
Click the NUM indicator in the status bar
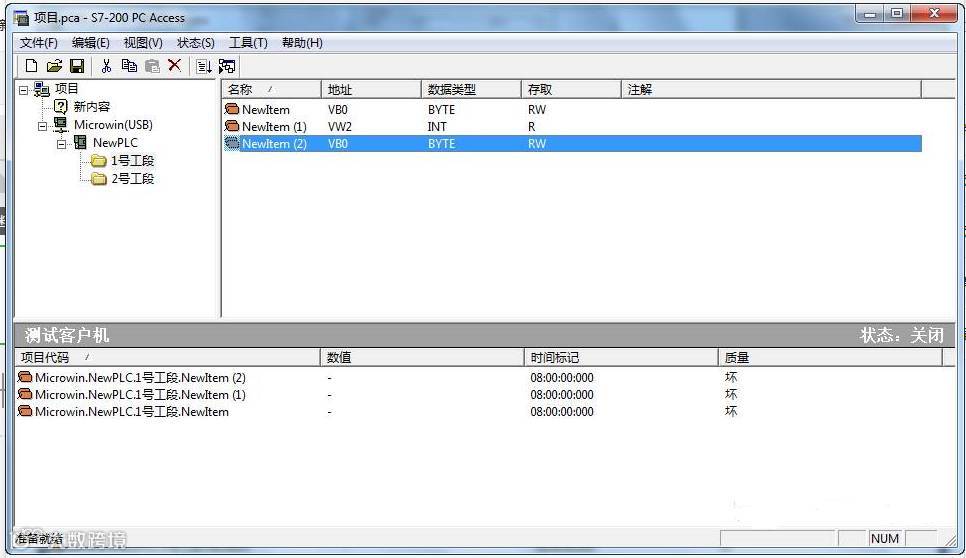[885, 538]
